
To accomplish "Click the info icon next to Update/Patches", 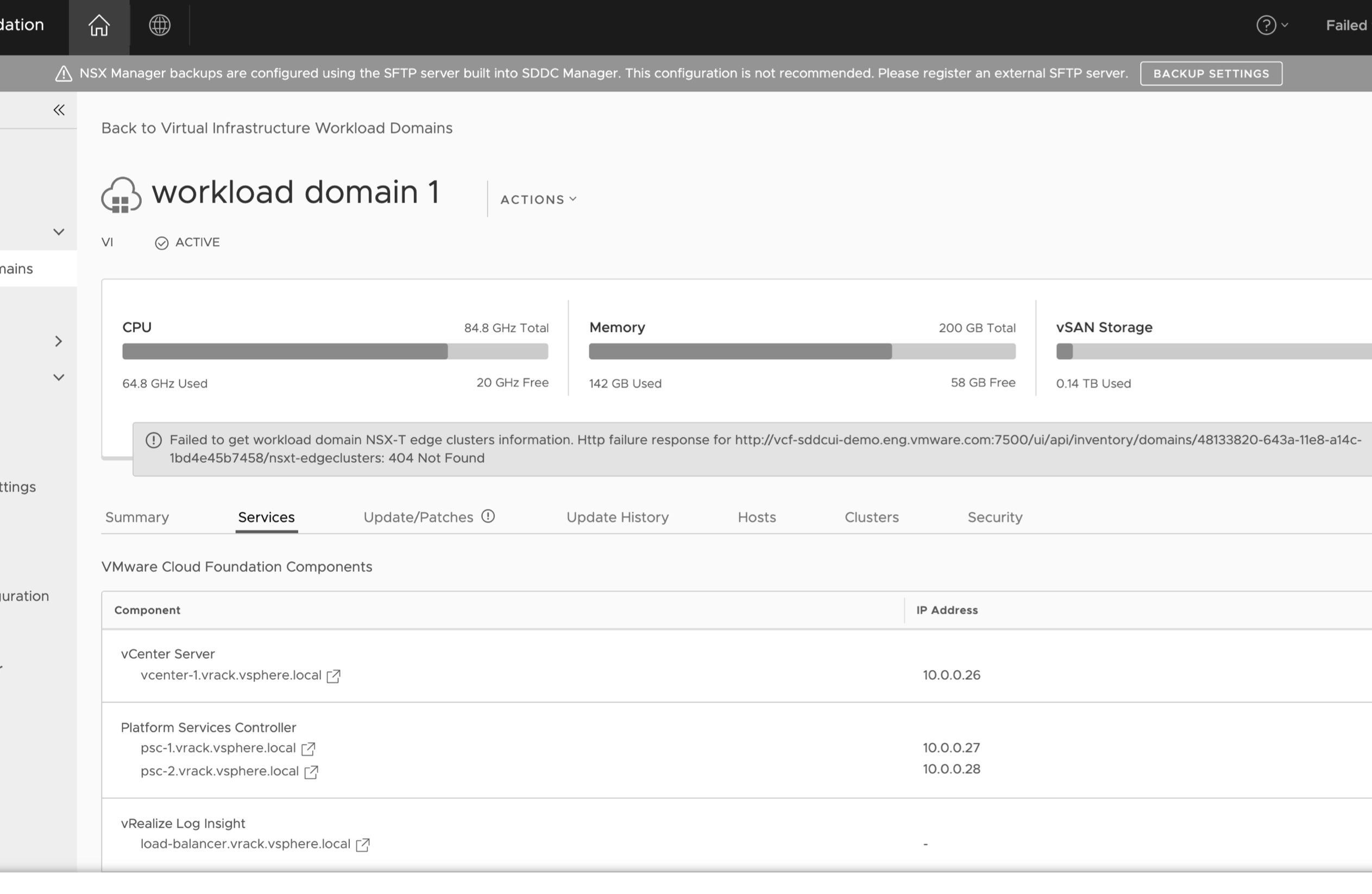I will (x=488, y=517).
